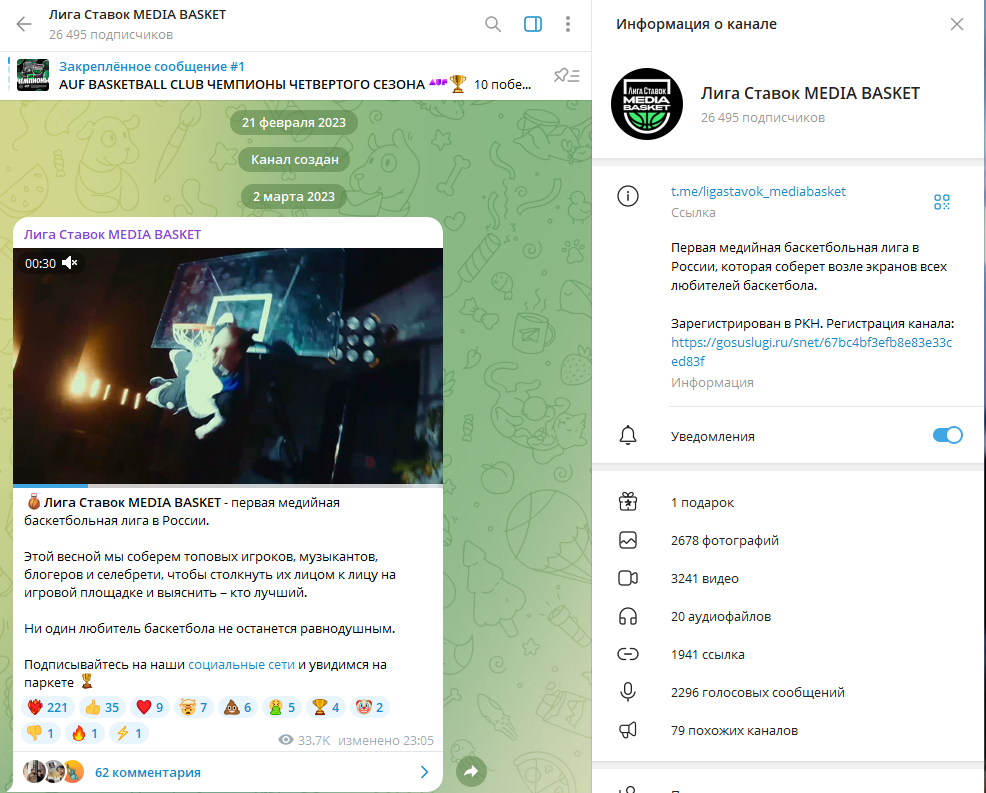This screenshot has width=986, height=793.
Task: Click the link chain icon in info panel
Action: pos(628,655)
